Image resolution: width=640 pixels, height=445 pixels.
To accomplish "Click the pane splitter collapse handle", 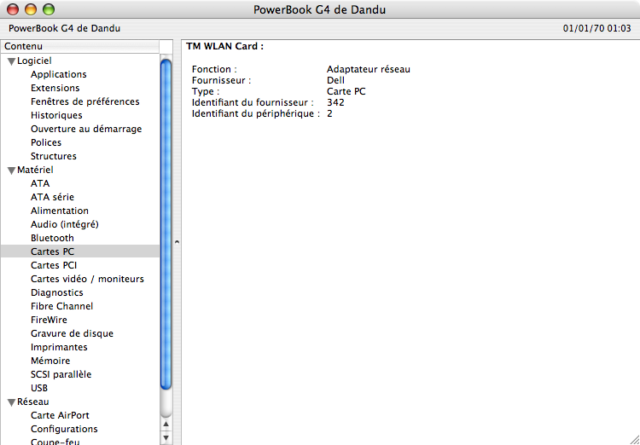I will [x=177, y=242].
